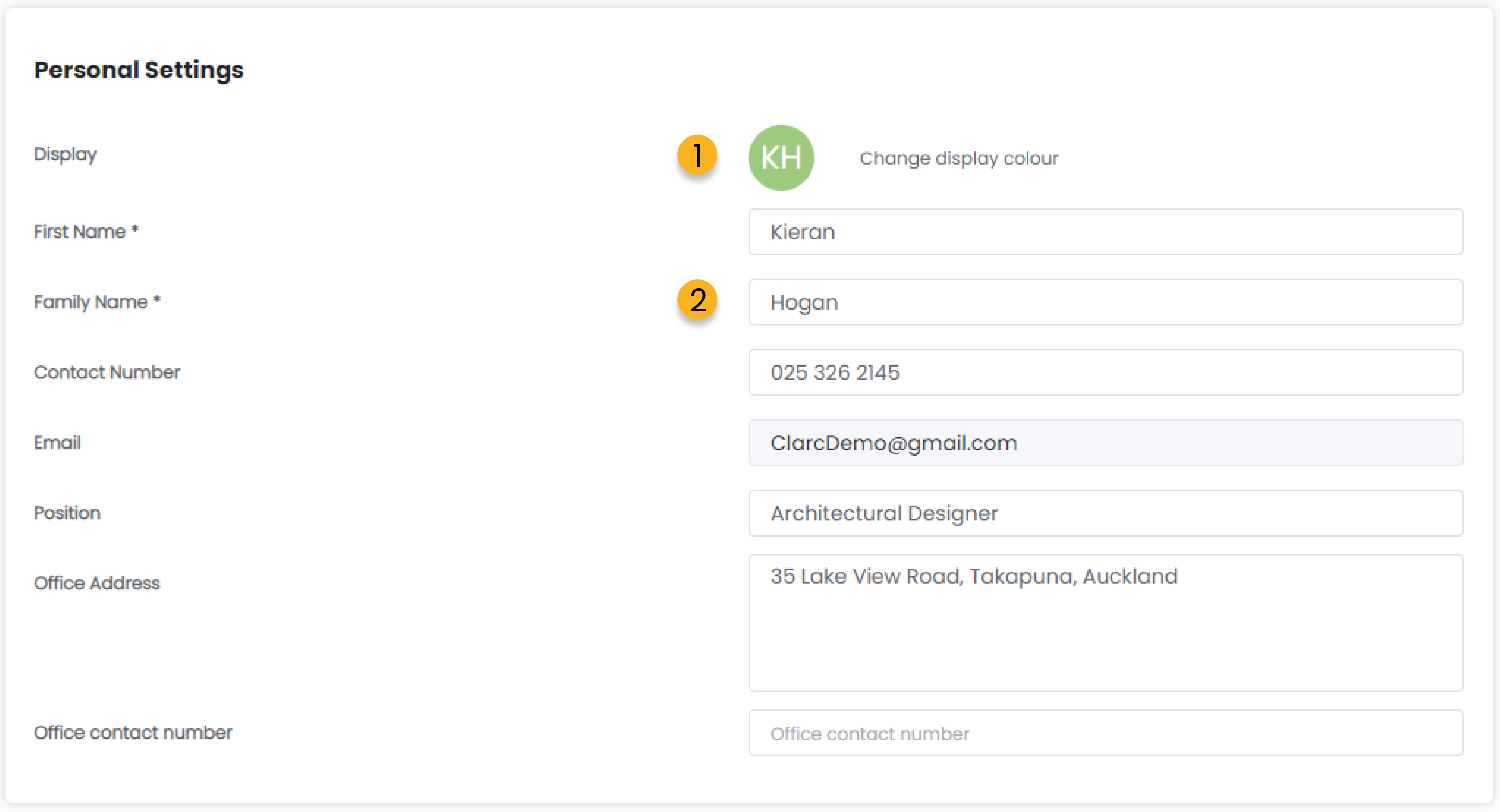
Task: Click the Personal Settings heading
Action: click(x=139, y=70)
